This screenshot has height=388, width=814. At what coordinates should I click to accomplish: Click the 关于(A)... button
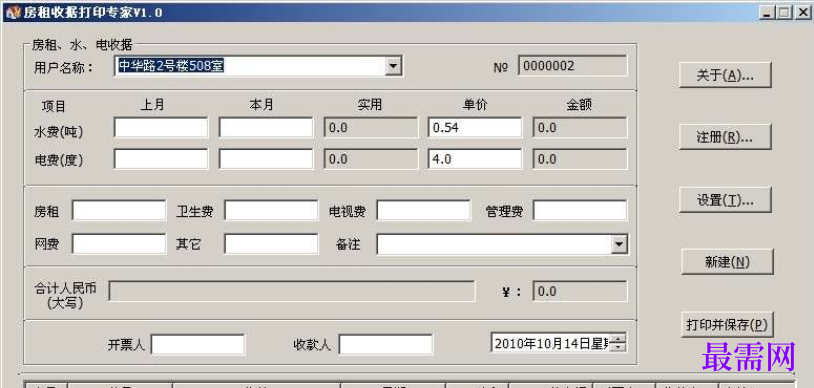(725, 75)
